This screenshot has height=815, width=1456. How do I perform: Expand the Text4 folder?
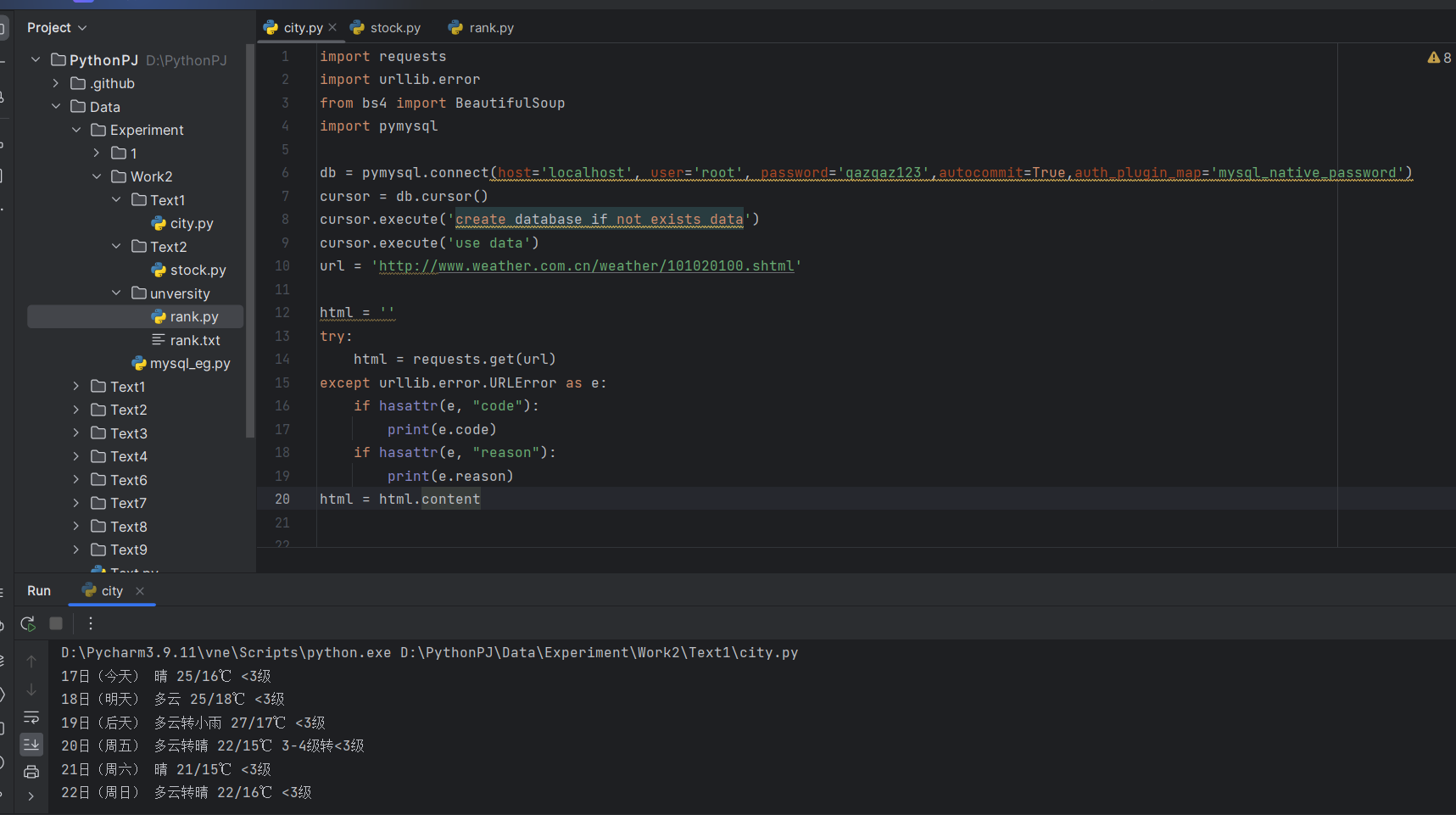[76, 456]
